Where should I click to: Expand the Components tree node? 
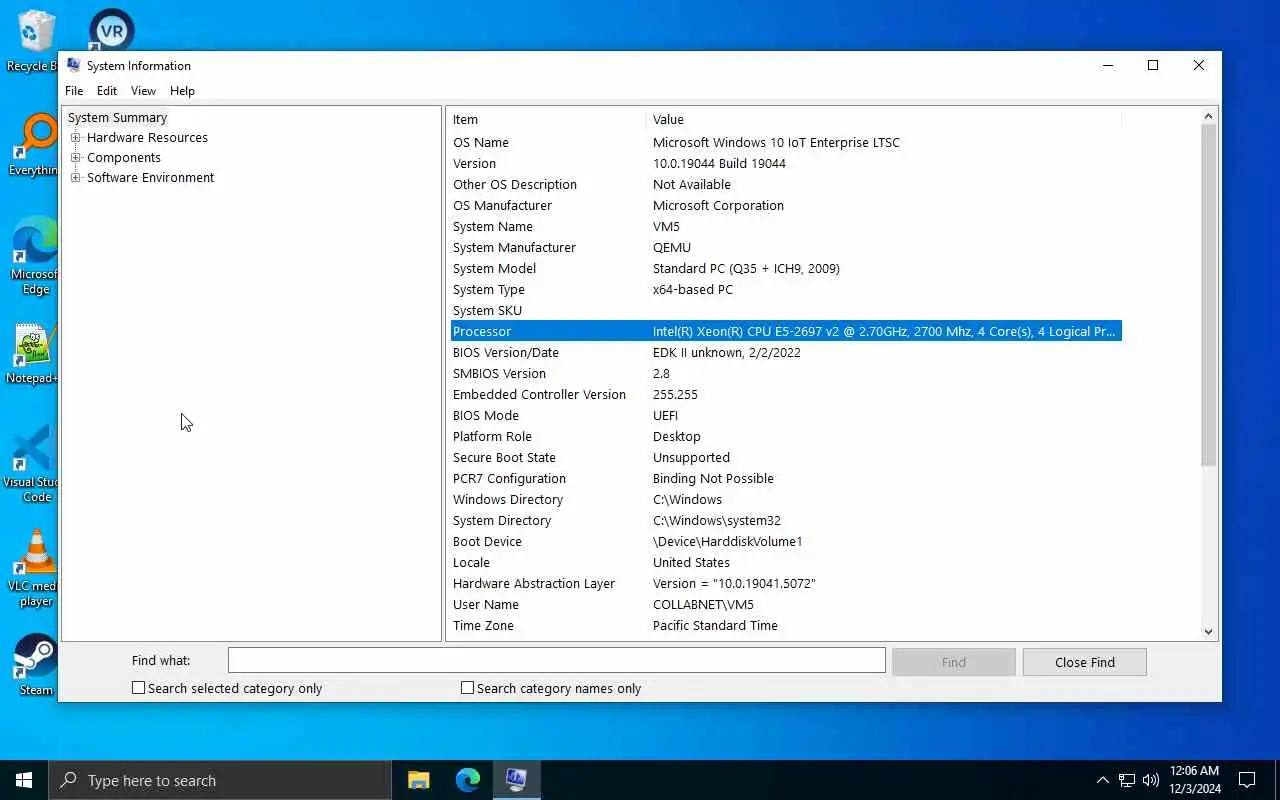(75, 158)
